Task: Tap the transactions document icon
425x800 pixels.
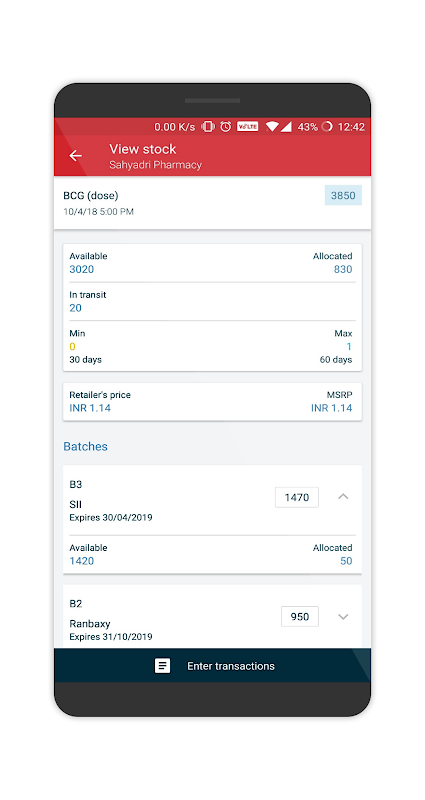Action: coord(162,666)
